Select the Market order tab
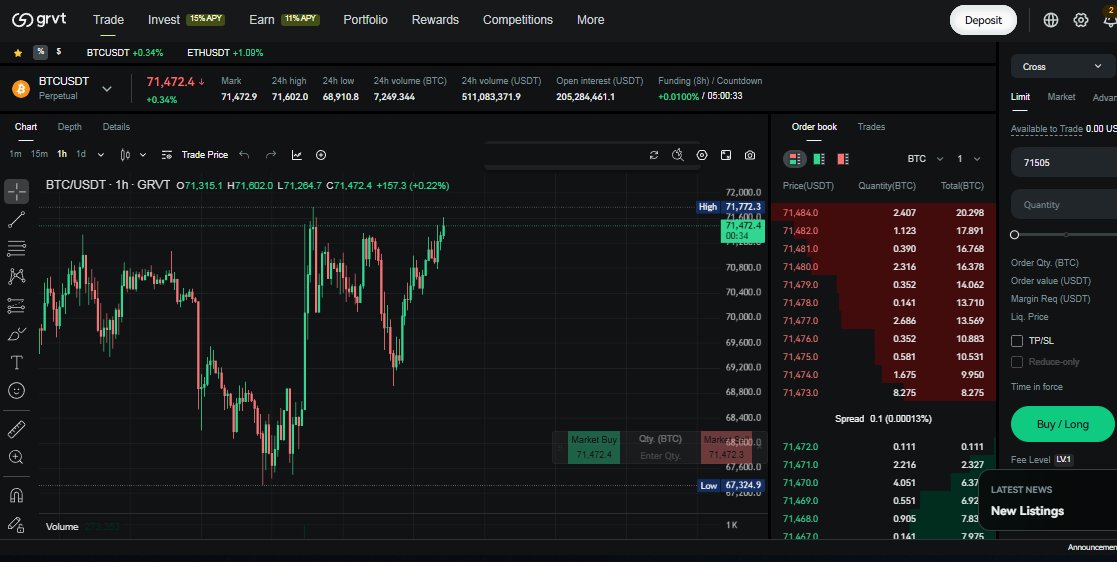1117x562 pixels. (x=1061, y=97)
